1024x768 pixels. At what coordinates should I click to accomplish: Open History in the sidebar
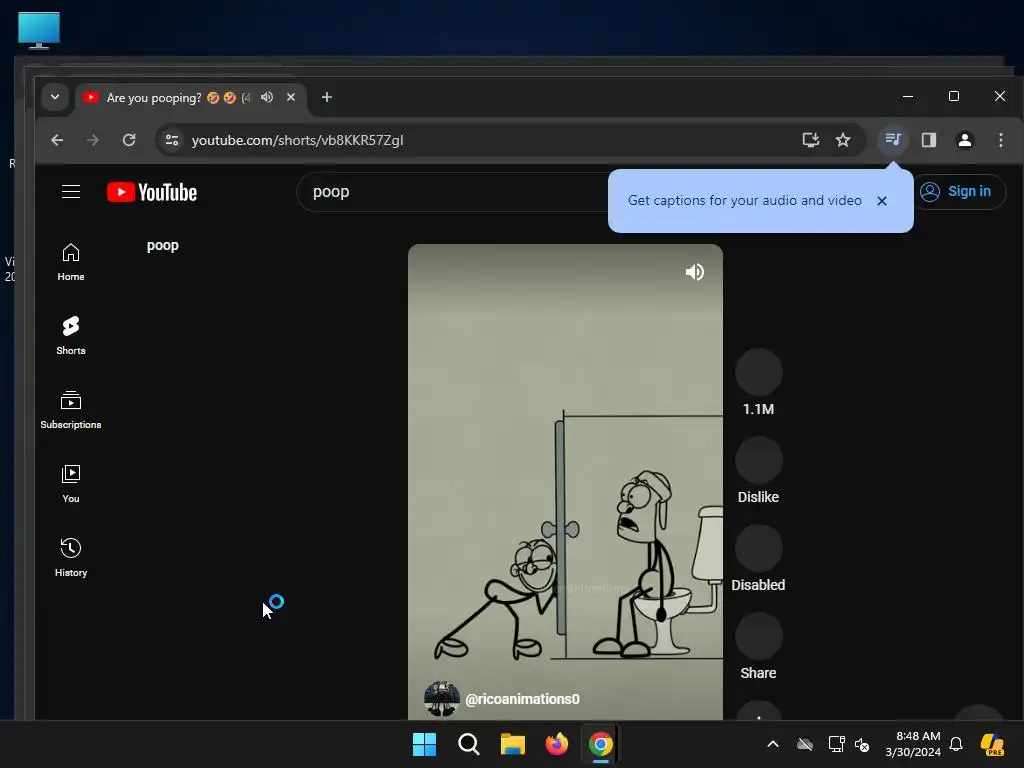pos(71,557)
